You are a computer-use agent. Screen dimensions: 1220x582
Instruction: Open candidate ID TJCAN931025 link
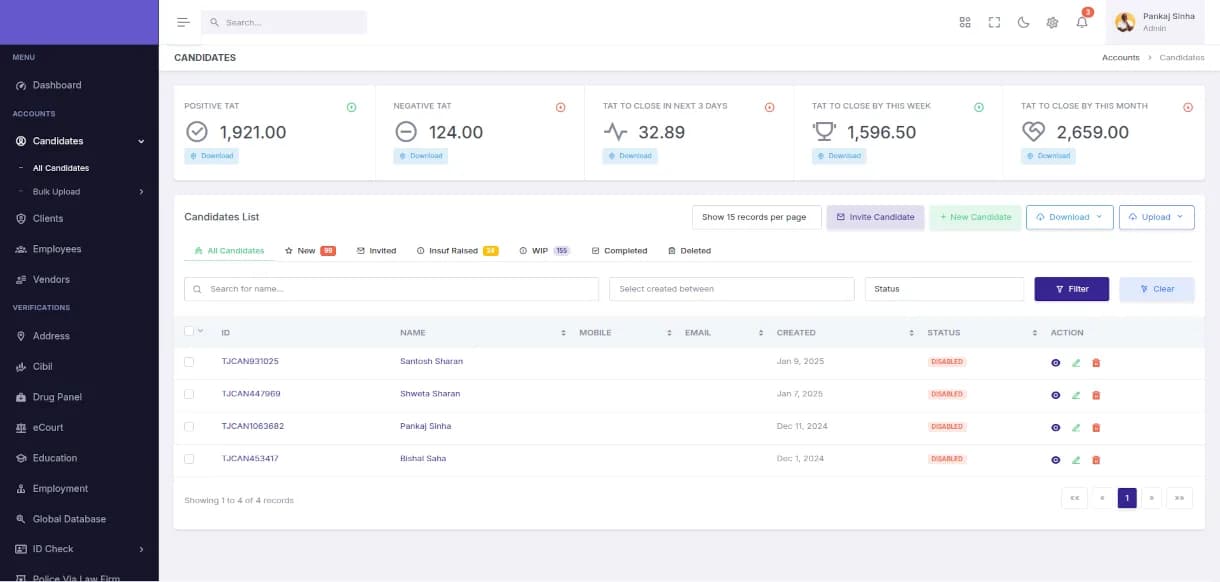pyautogui.click(x=250, y=361)
